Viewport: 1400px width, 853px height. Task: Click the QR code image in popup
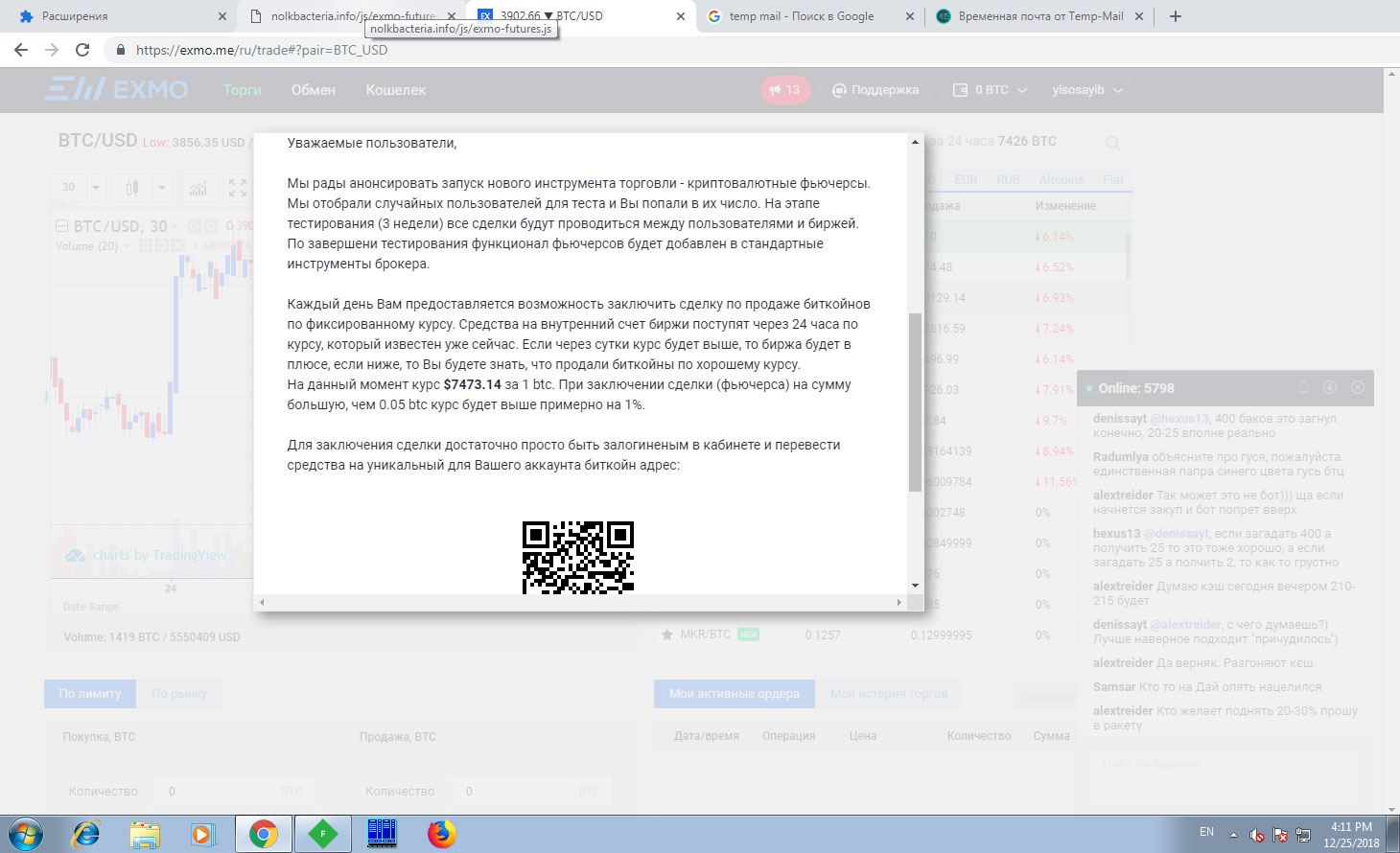(578, 557)
